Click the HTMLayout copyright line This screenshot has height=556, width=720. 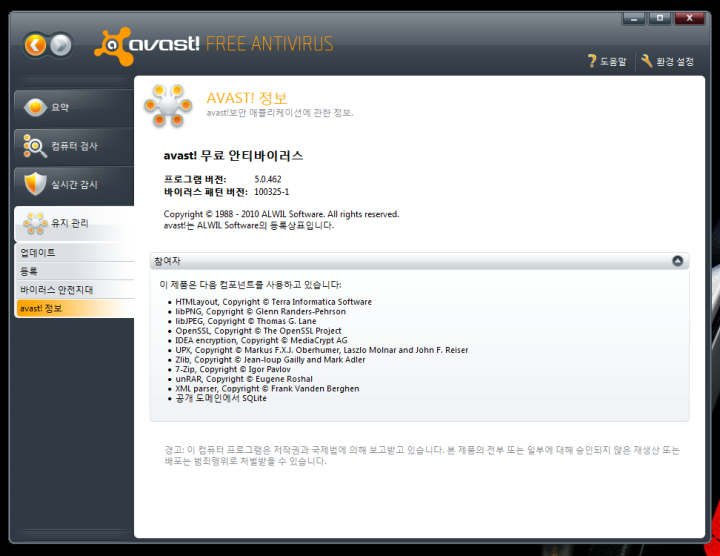273,302
